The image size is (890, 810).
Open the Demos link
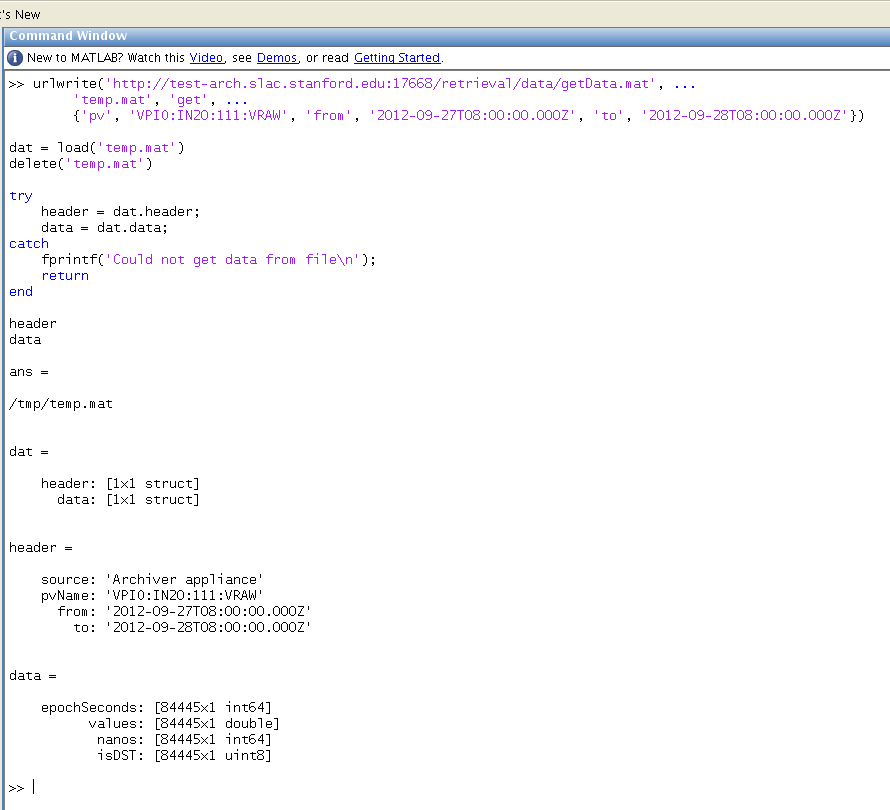tap(277, 58)
